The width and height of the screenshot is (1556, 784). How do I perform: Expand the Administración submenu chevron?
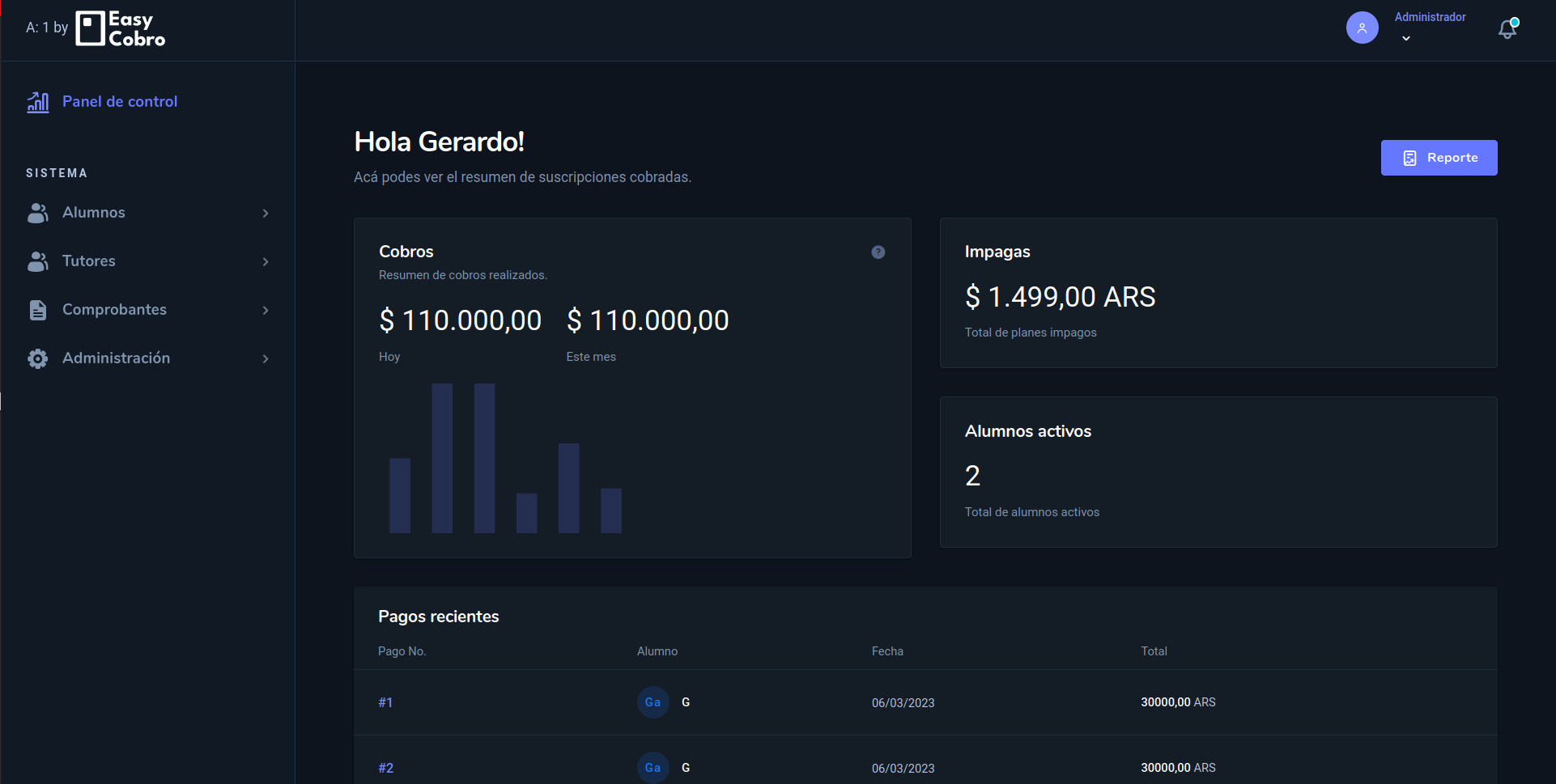[x=266, y=358]
